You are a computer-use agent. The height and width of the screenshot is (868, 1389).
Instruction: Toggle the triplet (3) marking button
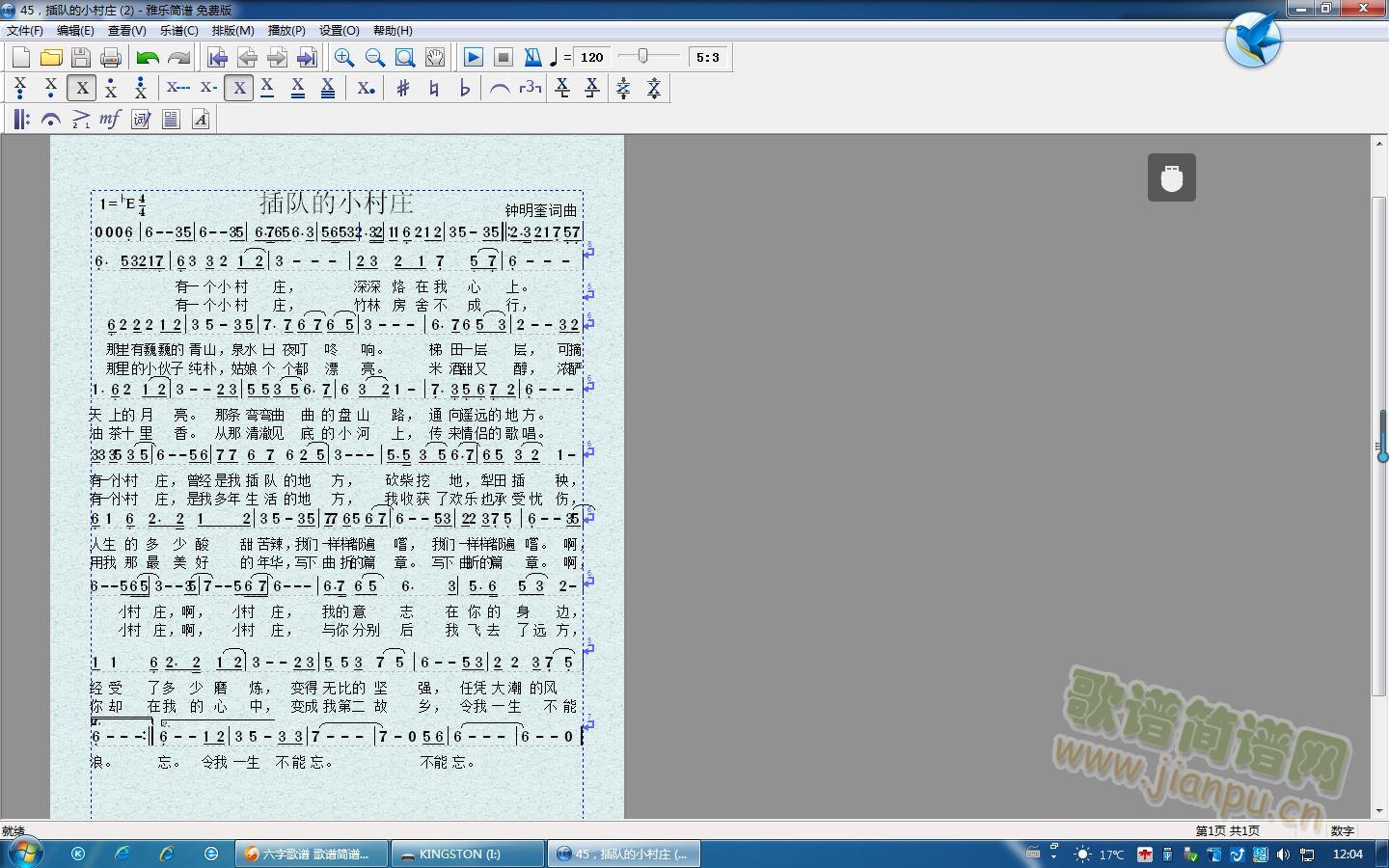529,88
